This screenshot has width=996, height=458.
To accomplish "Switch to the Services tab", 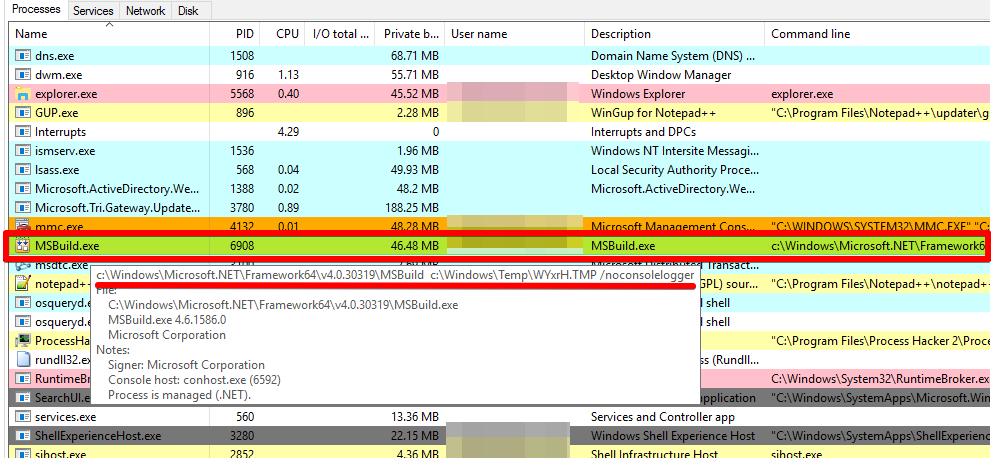I will tap(93, 10).
